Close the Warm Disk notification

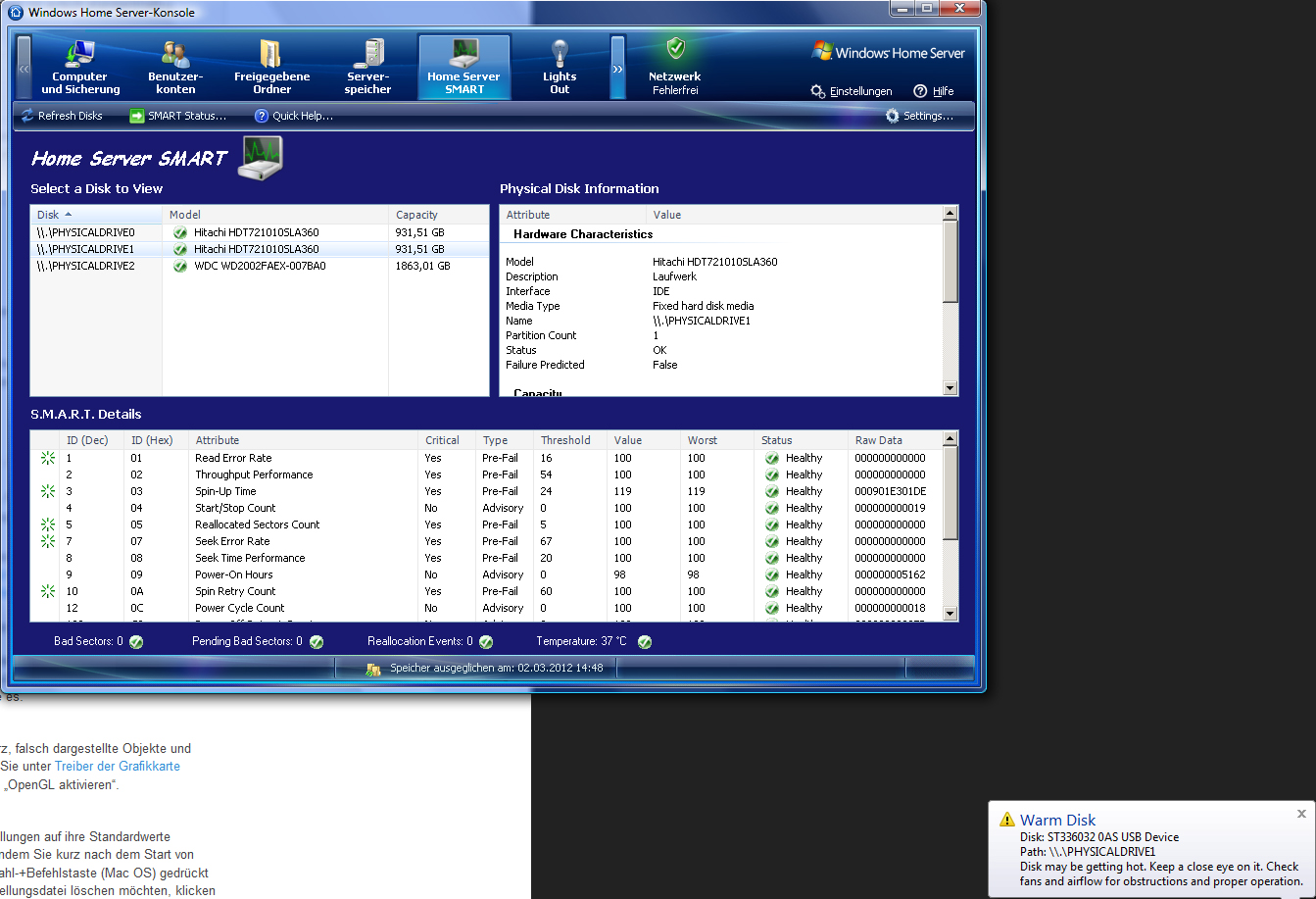pos(1301,814)
